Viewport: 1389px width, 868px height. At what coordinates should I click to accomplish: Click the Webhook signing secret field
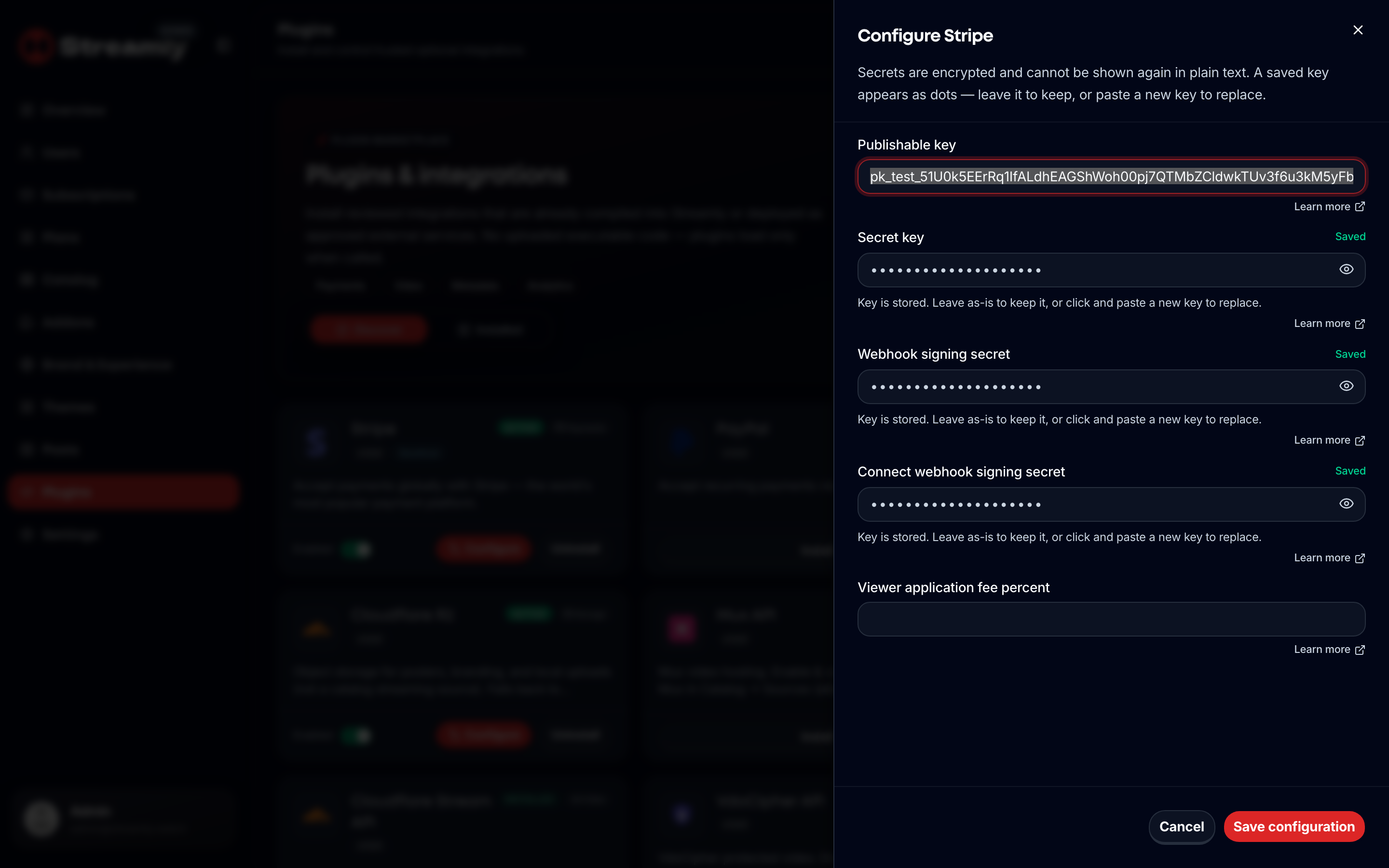1111,387
